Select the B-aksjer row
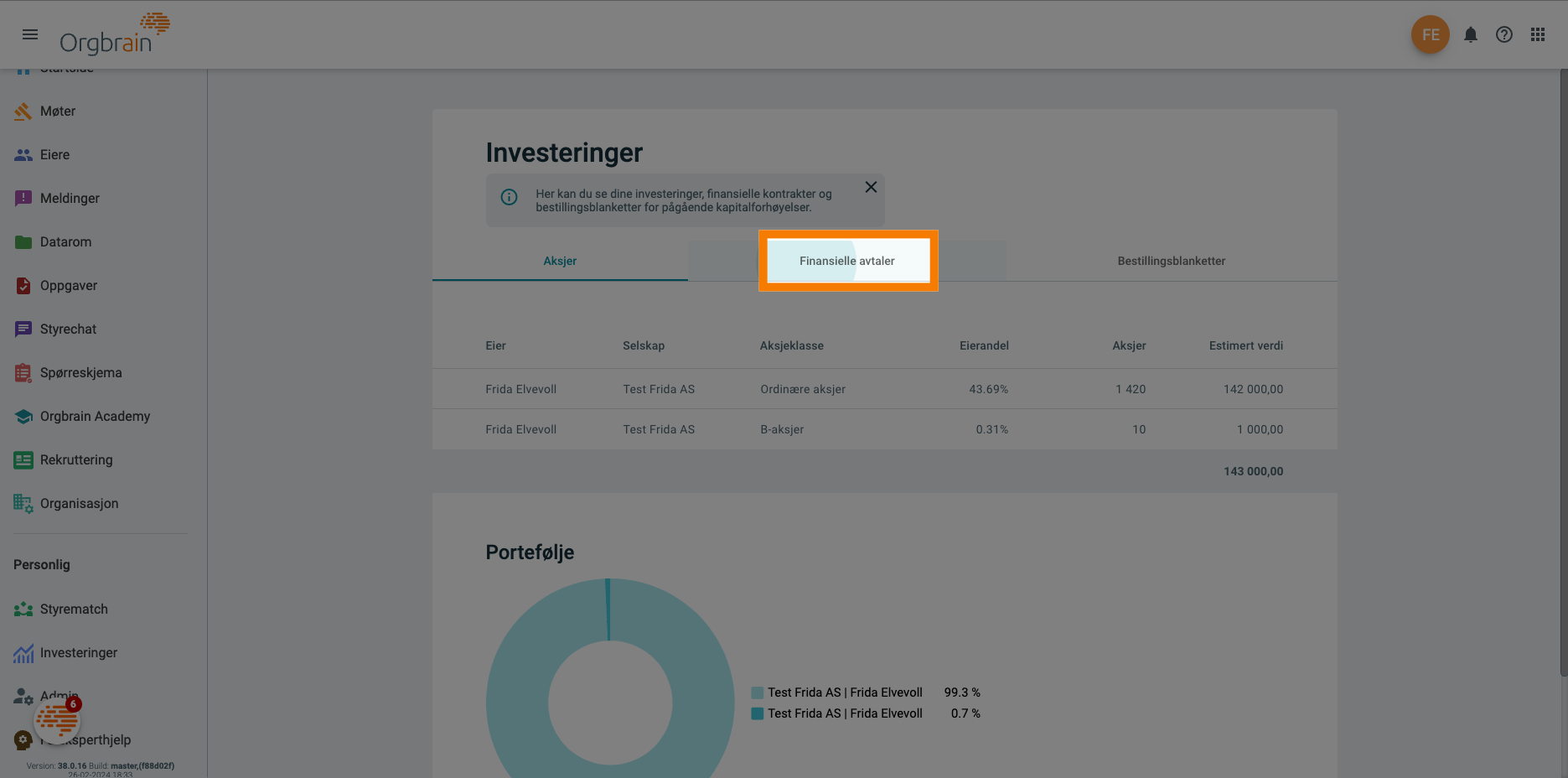The width and height of the screenshot is (1568, 778). click(x=884, y=429)
